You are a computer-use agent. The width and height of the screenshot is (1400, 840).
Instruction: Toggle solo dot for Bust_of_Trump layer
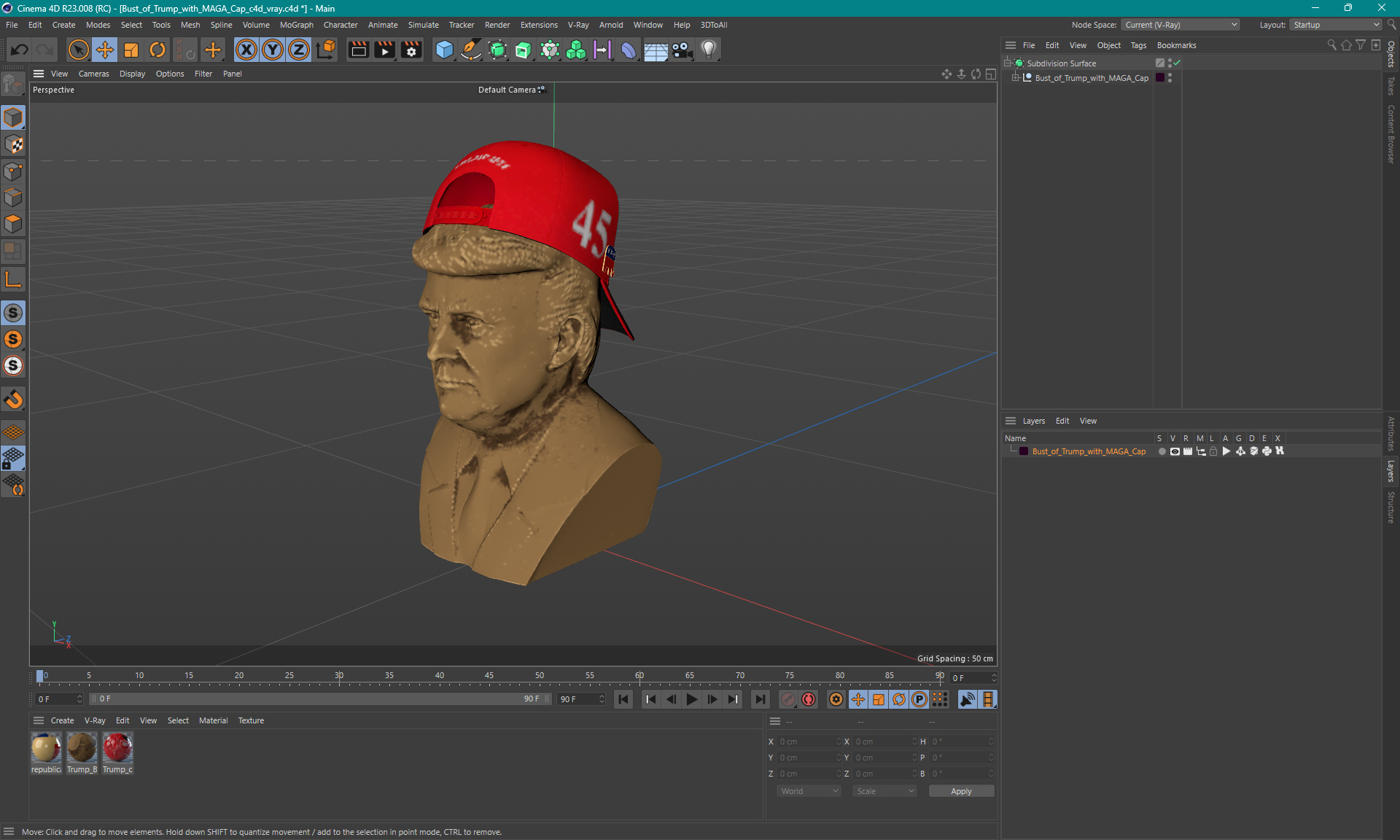tap(1162, 451)
